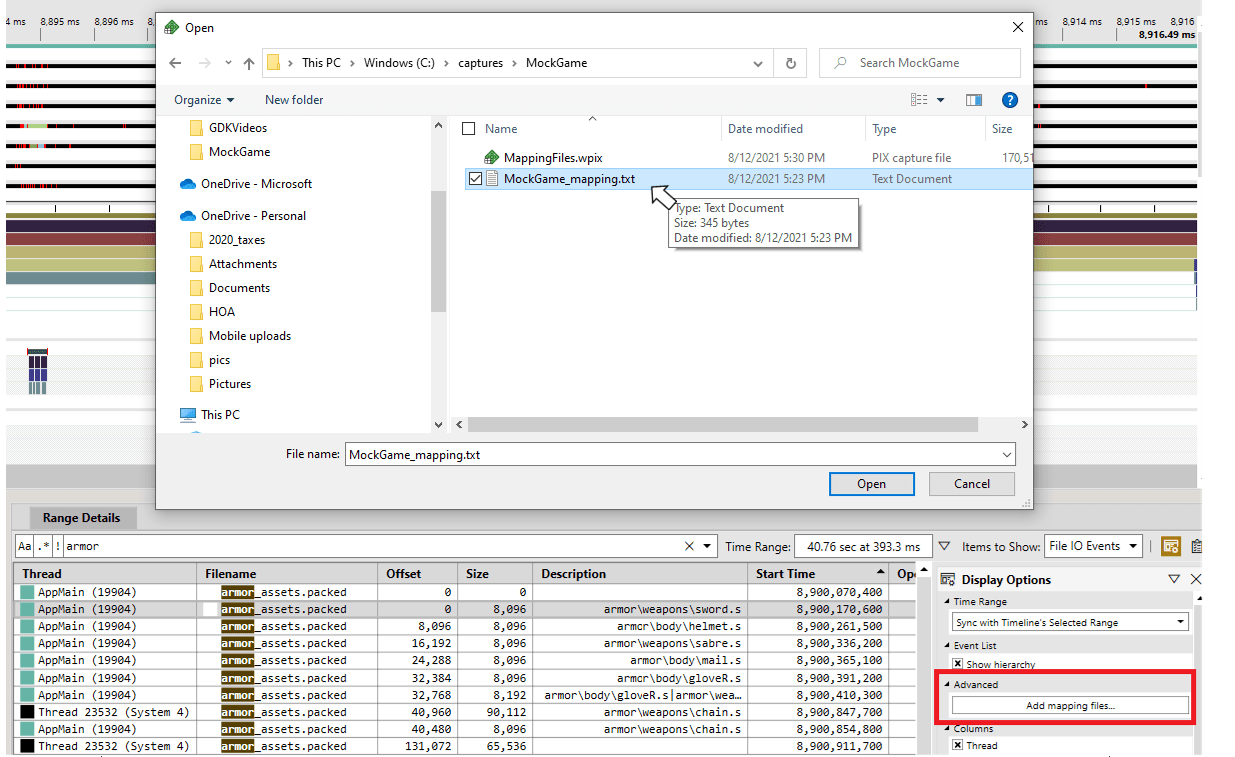The width and height of the screenshot is (1235, 757).
Task: Check the Thread column checkbox
Action: (x=958, y=745)
